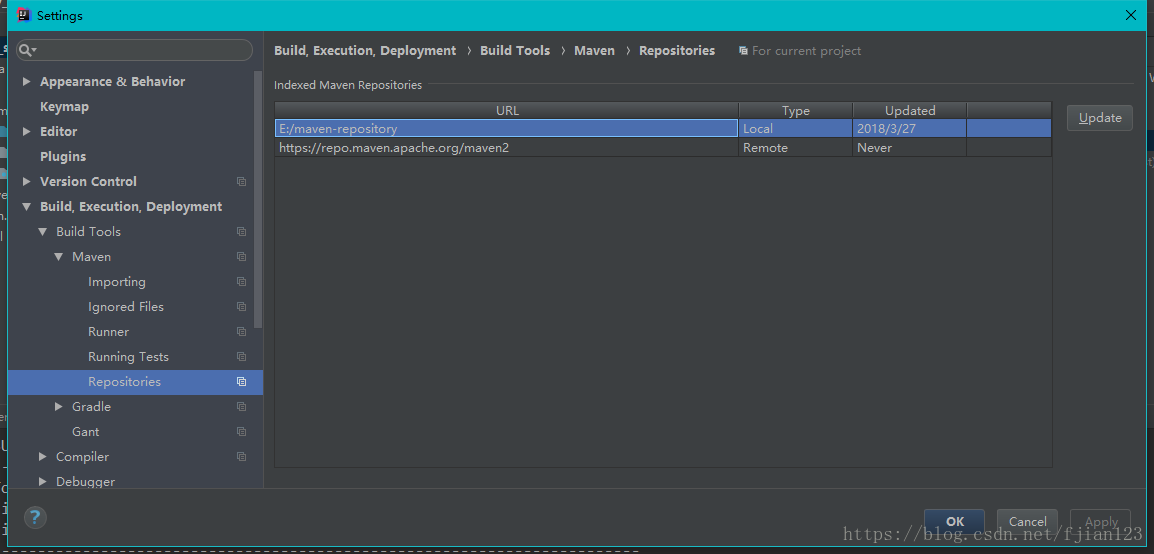Click the Local type cell

coord(796,129)
